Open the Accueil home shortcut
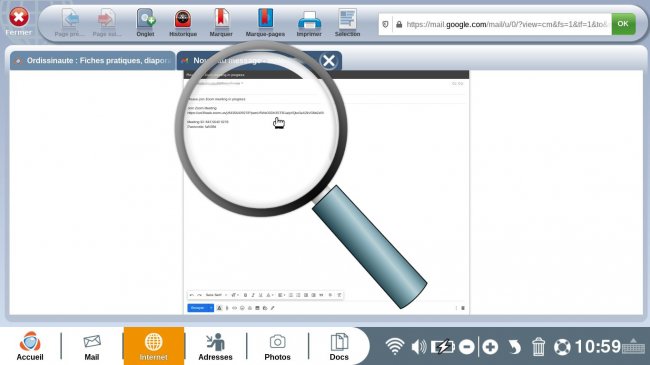The image size is (650, 365). click(30, 346)
